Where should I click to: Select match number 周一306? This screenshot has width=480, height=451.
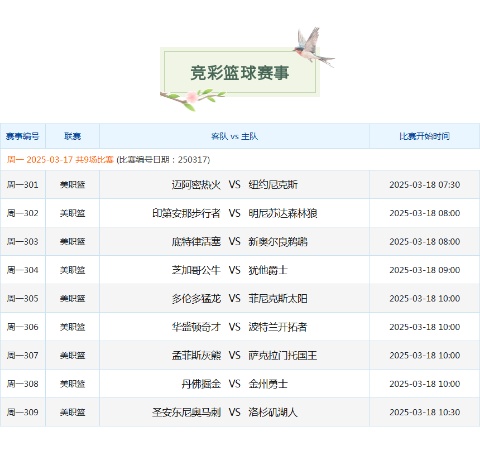click(x=23, y=327)
